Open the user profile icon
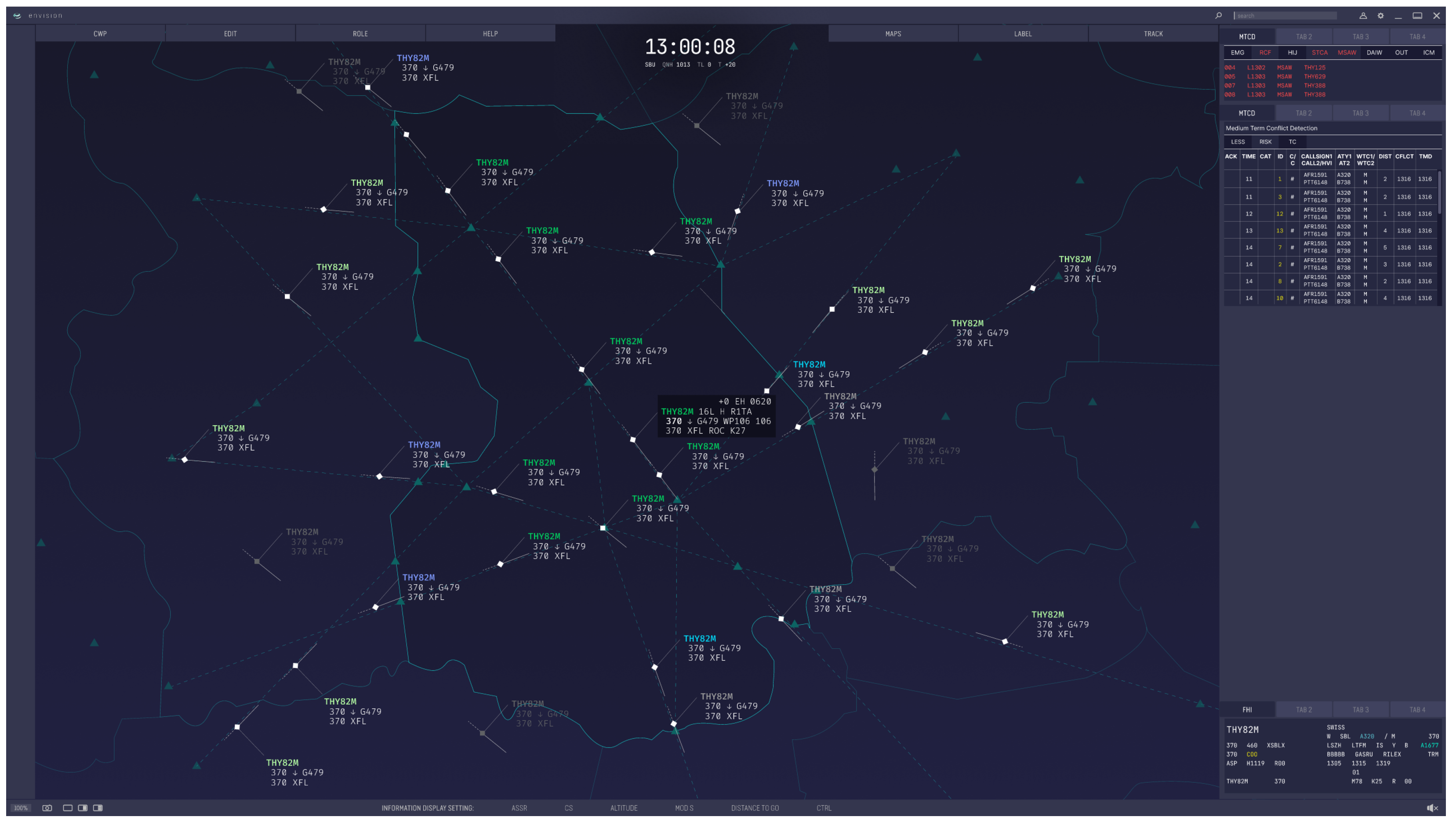Viewport: 1456px width, 824px height. [x=1363, y=16]
